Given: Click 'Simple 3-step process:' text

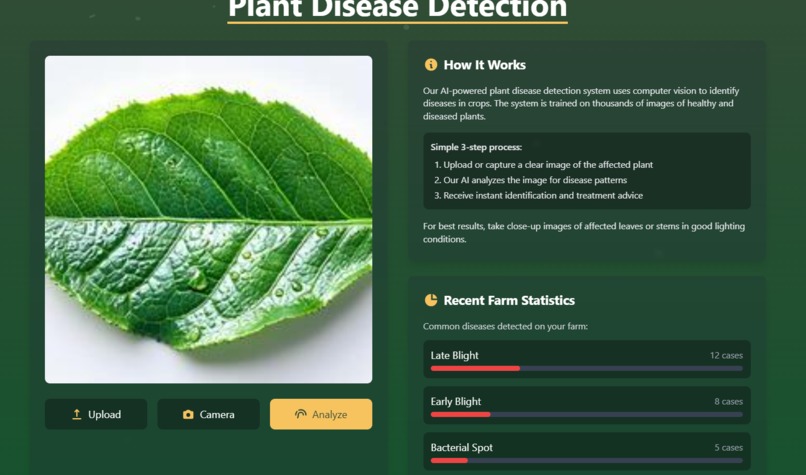Looking at the screenshot, I should (476, 147).
